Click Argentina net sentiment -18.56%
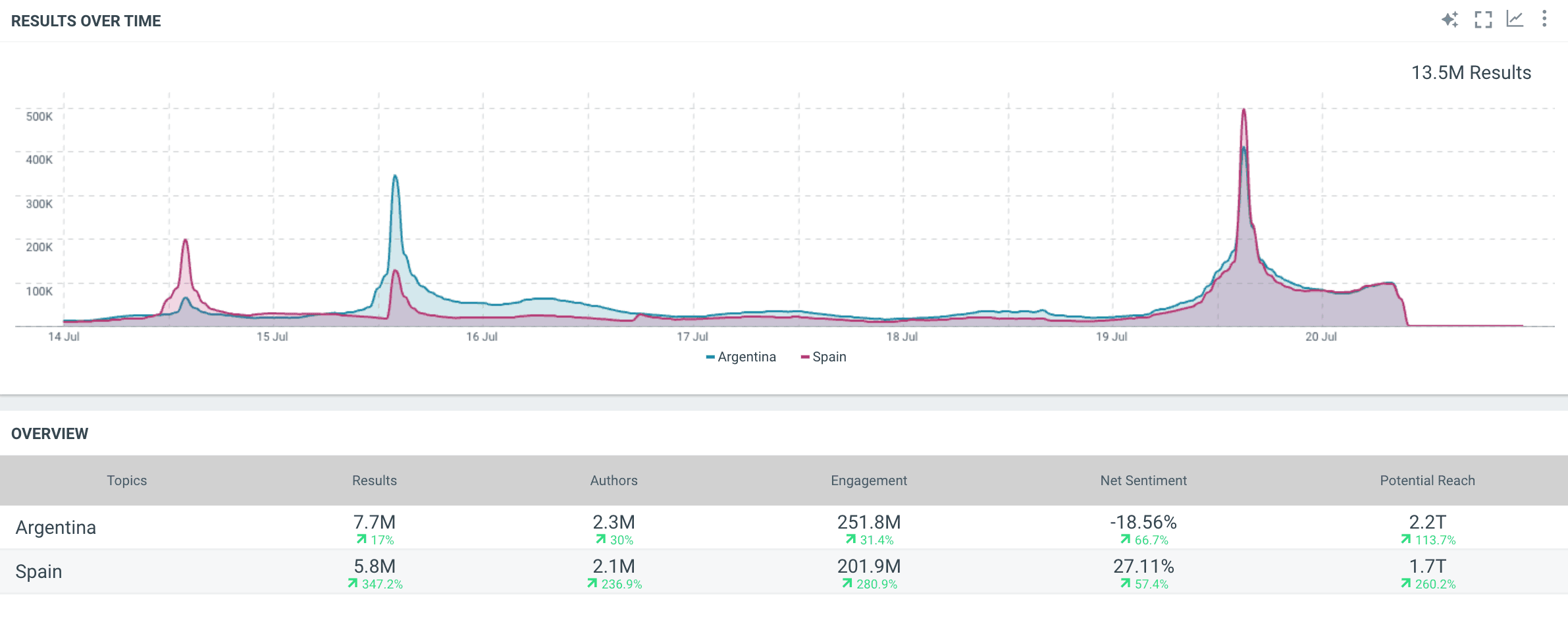This screenshot has height=628, width=1568. 1143,522
